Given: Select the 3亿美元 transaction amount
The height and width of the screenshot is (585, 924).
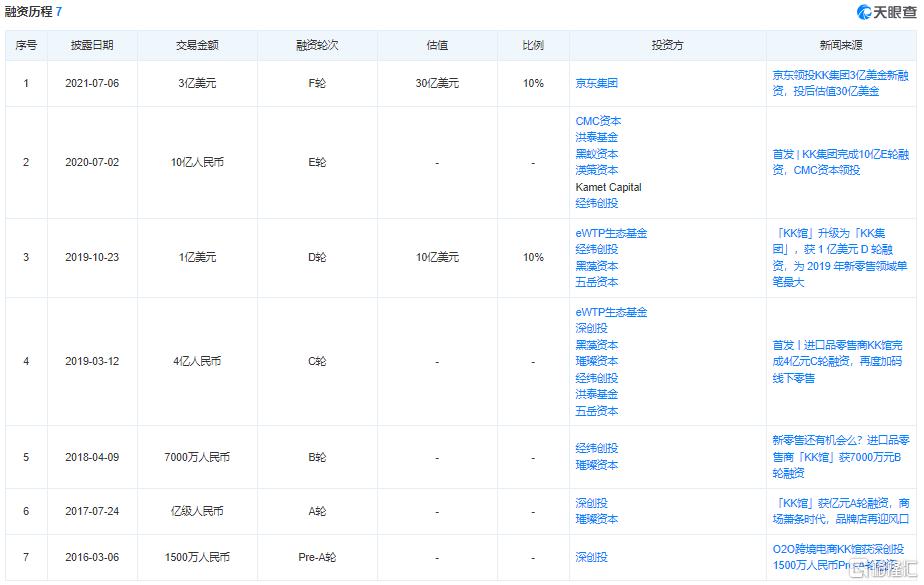Looking at the screenshot, I should 197,83.
